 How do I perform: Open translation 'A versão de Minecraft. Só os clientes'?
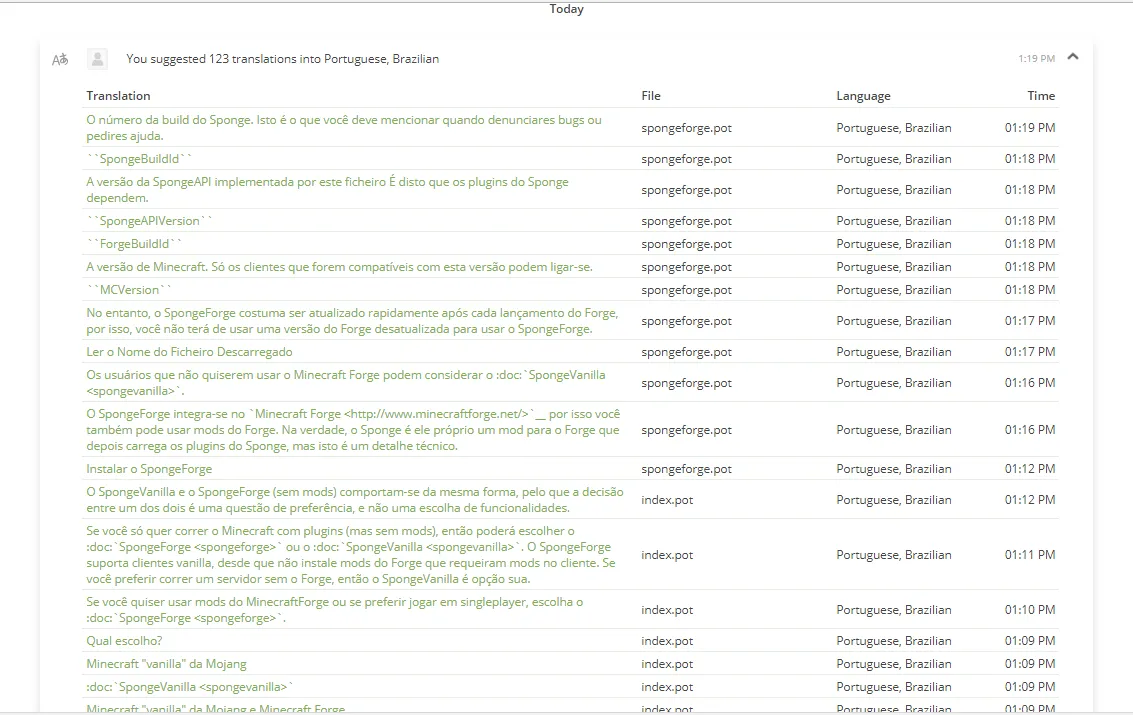coord(340,267)
